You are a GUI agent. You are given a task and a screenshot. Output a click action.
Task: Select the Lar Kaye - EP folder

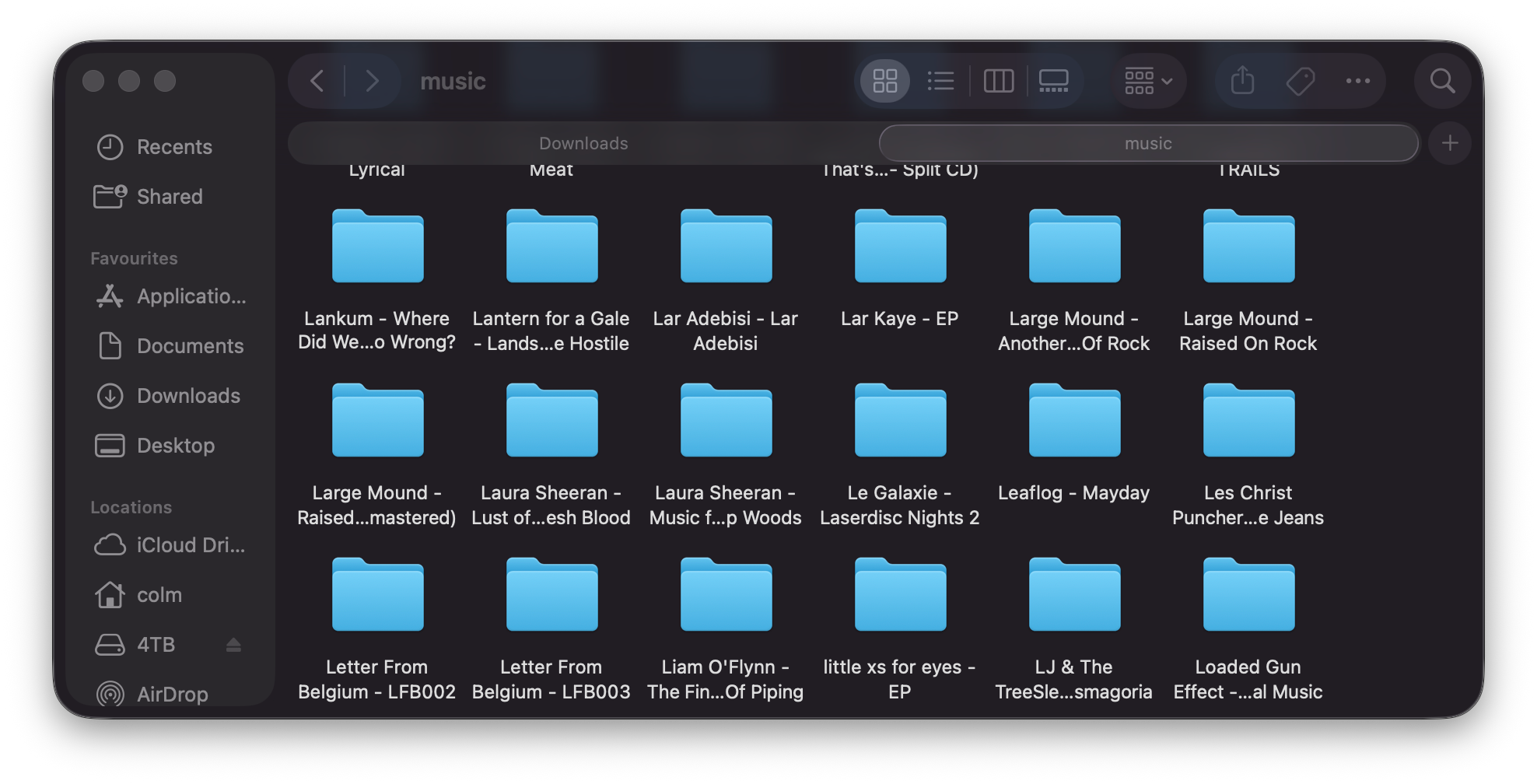click(901, 246)
